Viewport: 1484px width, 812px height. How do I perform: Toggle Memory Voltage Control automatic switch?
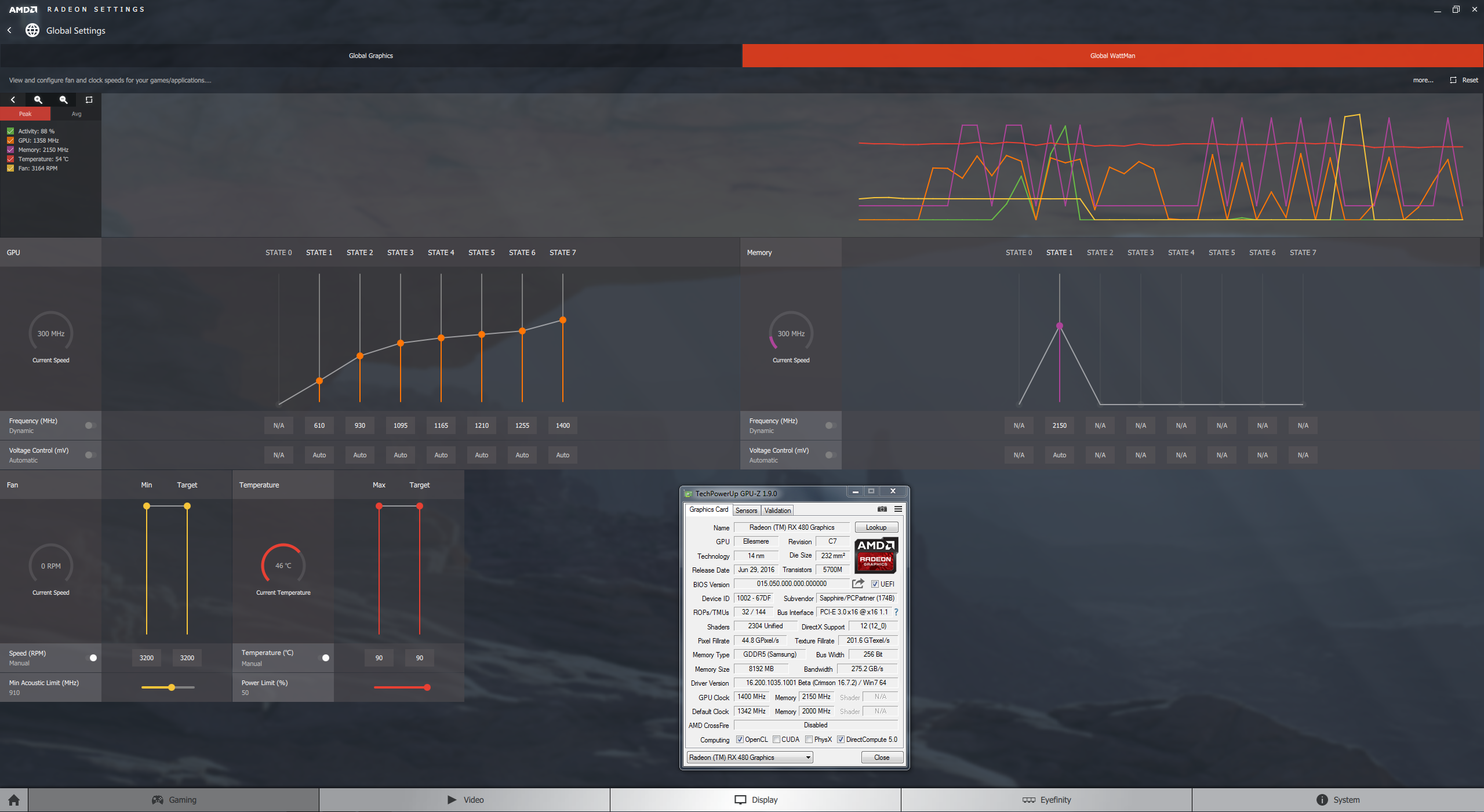pyautogui.click(x=830, y=455)
